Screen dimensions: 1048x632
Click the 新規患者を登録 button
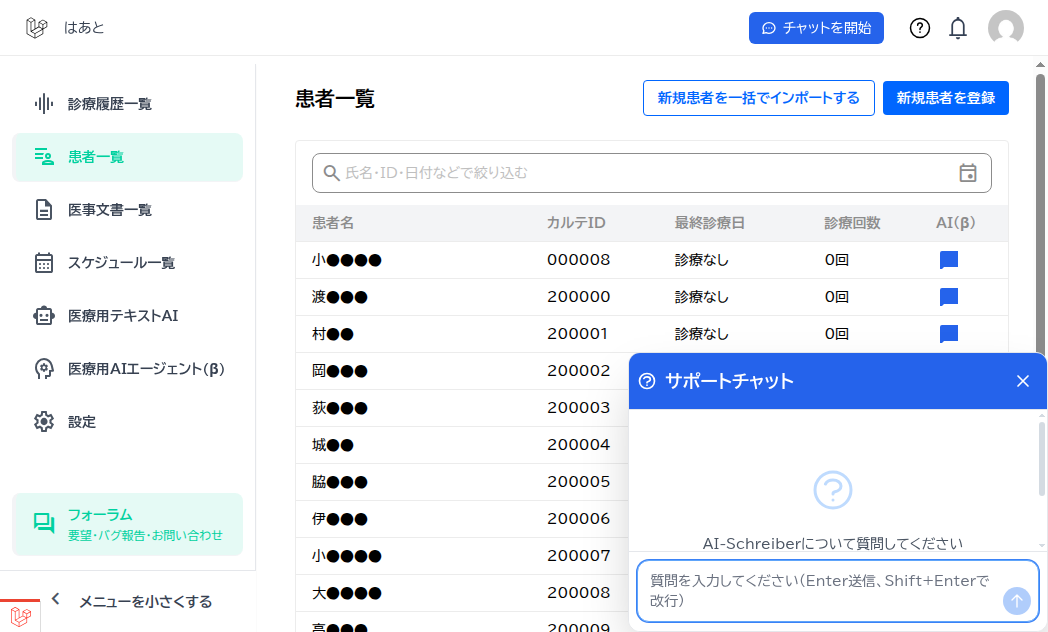(x=945, y=98)
